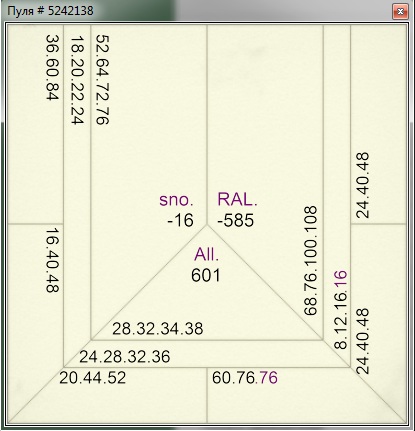
Task: Click the 20.44.52 entry
Action: 93,378
